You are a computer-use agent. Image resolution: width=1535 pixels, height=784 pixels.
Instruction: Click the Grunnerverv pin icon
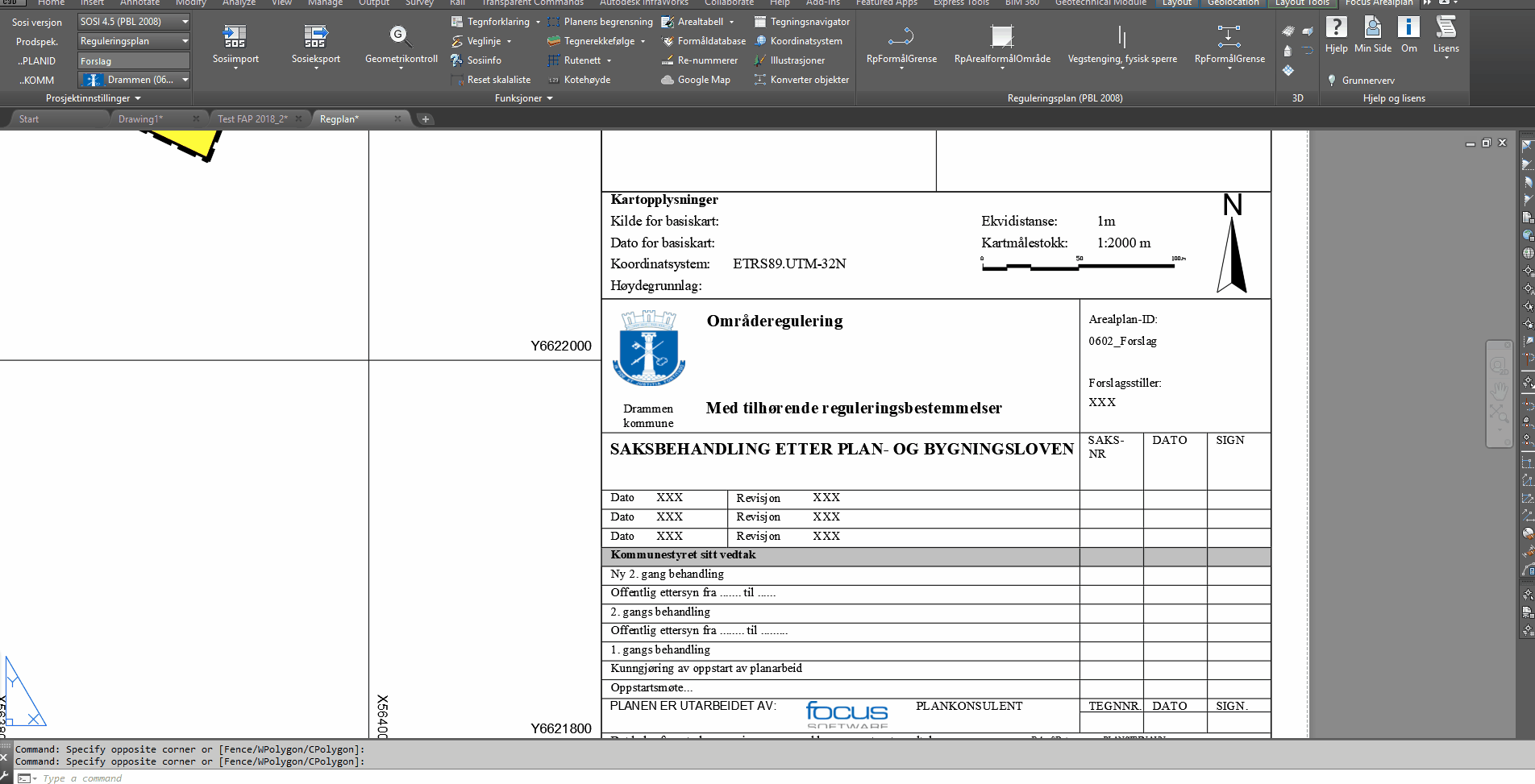pos(1332,80)
